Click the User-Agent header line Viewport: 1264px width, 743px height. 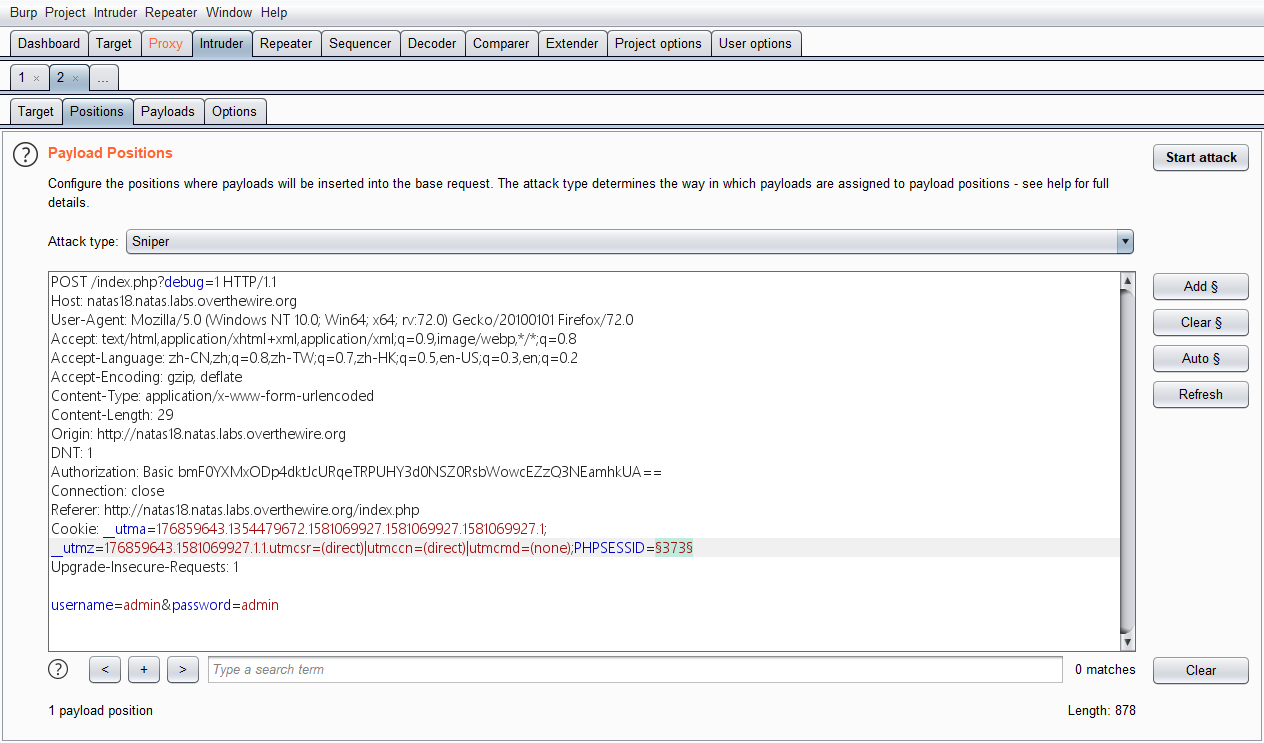tap(342, 320)
